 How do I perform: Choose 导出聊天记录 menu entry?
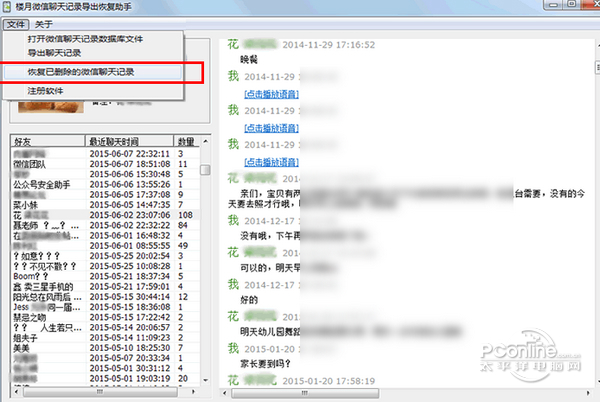pos(54,53)
